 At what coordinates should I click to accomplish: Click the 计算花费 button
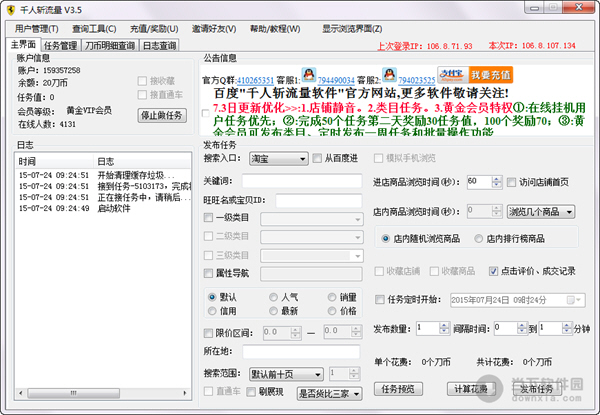click(471, 389)
